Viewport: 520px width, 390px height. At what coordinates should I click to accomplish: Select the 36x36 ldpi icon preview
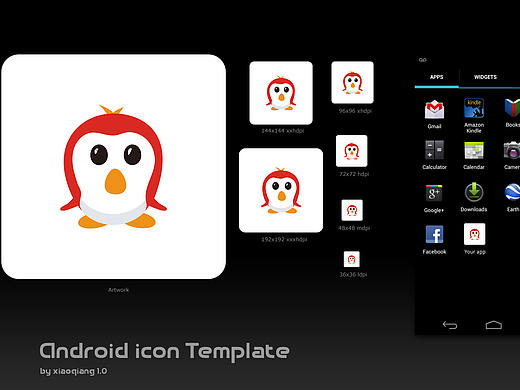click(352, 259)
